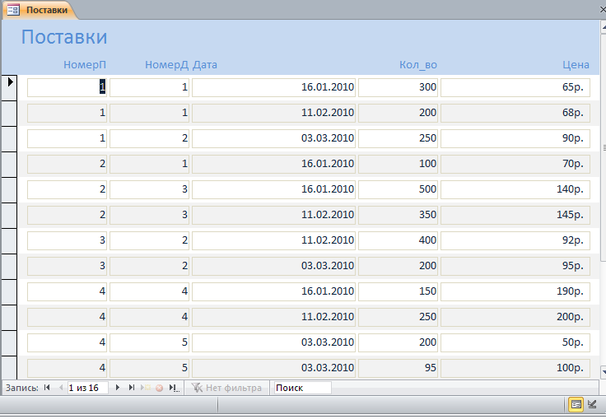Click current record selector arrow of first row
This screenshot has width=606, height=419.
(x=10, y=82)
